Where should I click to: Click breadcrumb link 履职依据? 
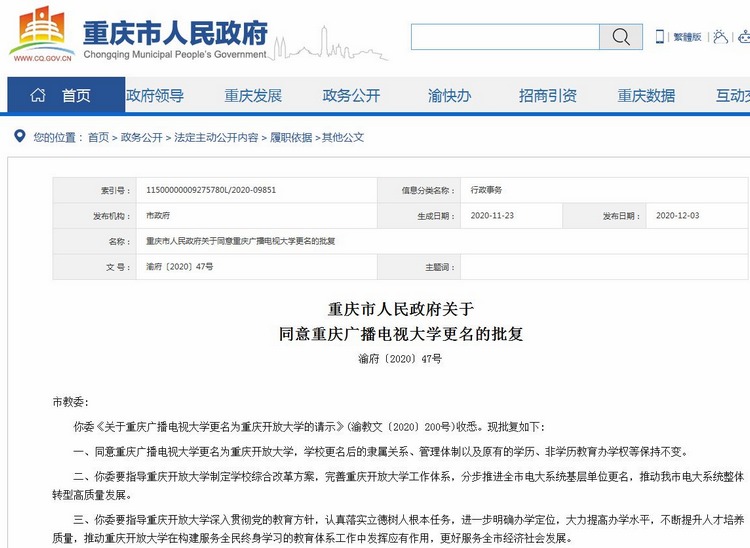click(291, 138)
